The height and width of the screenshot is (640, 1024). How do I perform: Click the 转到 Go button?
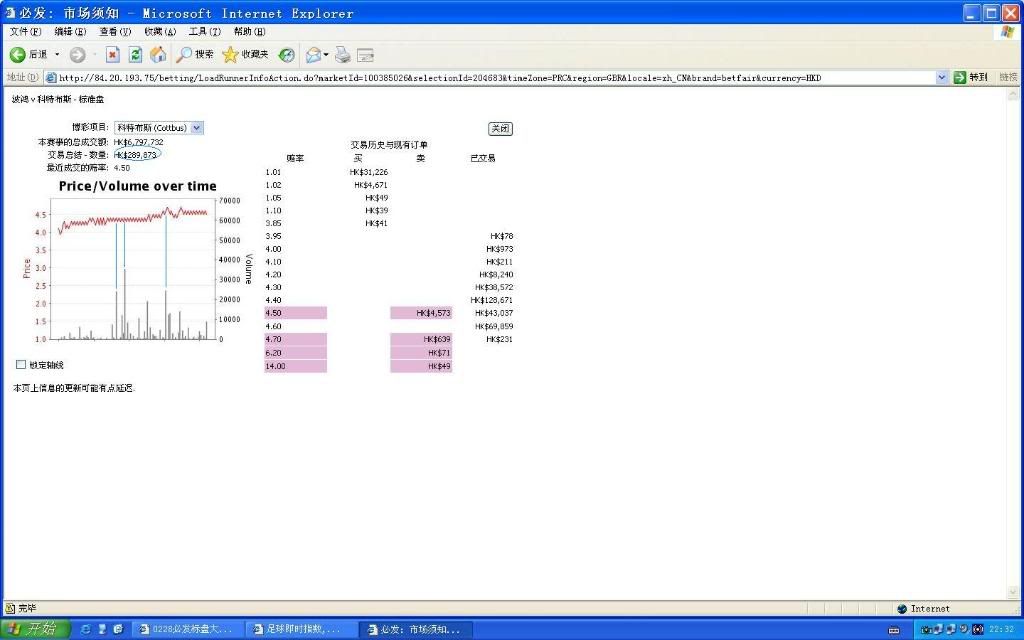(970, 78)
